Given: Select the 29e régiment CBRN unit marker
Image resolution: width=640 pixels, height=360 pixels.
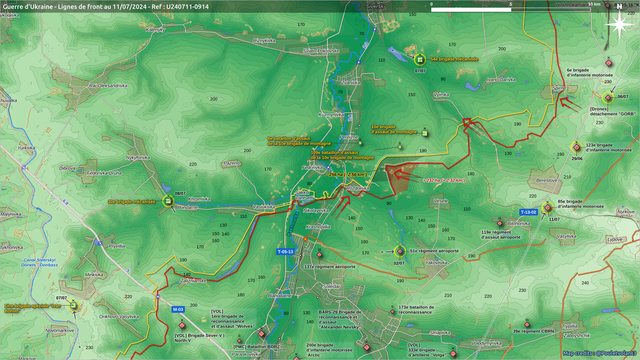Looking at the screenshot, I should click(527, 325).
